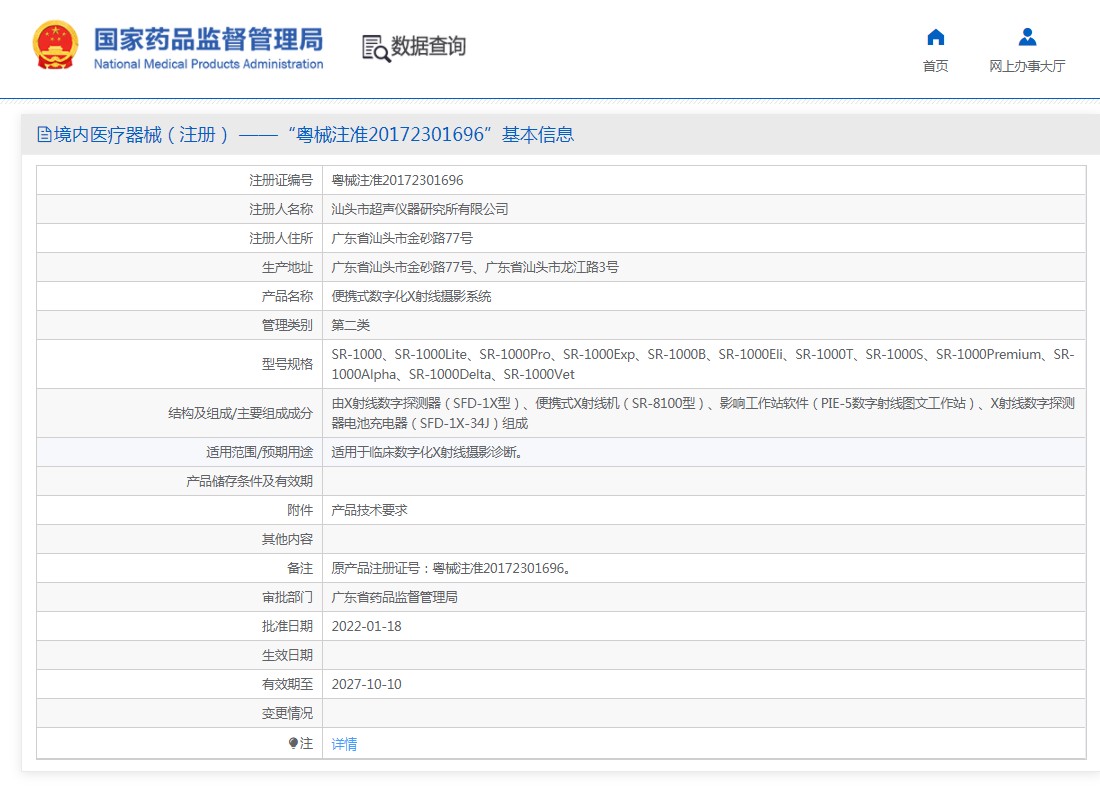Click the 注册证编号 row label
The height and width of the screenshot is (797, 1100).
pyautogui.click(x=281, y=180)
